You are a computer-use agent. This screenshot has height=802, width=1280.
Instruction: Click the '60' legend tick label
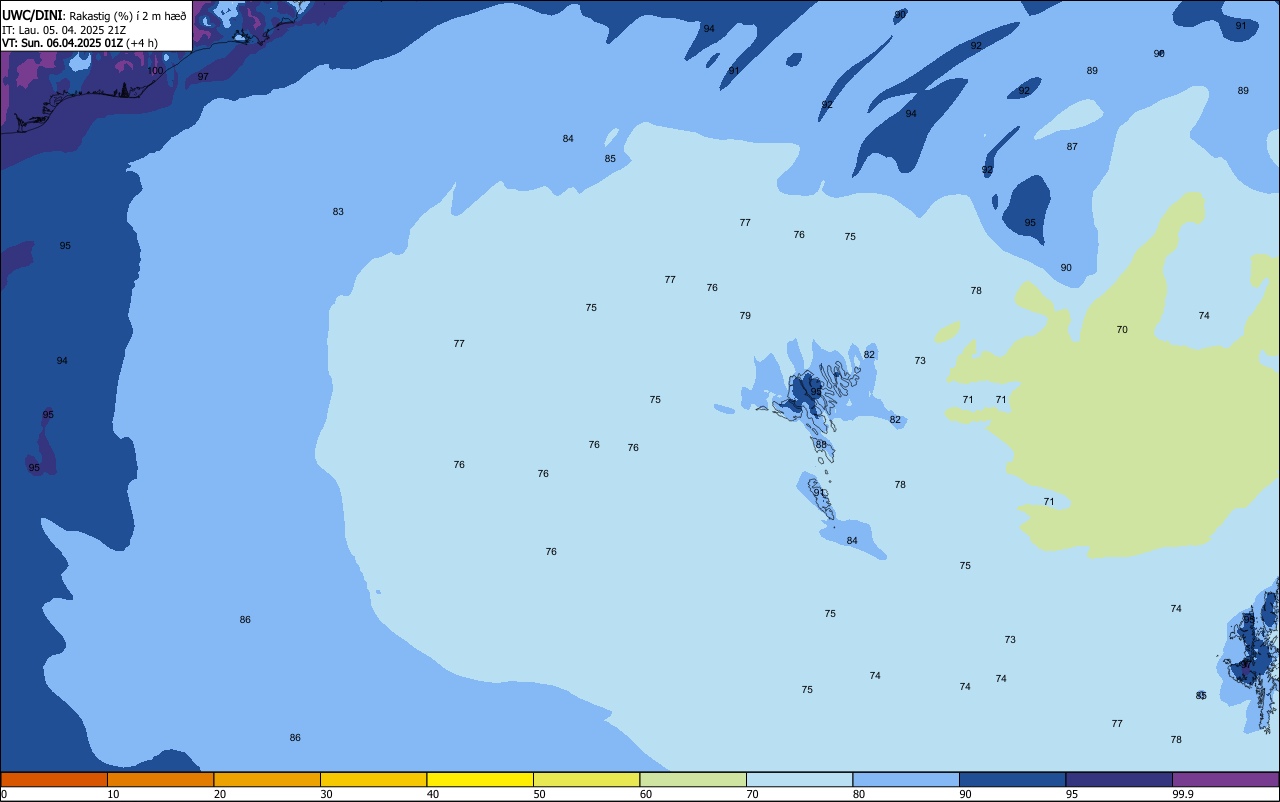(646, 794)
